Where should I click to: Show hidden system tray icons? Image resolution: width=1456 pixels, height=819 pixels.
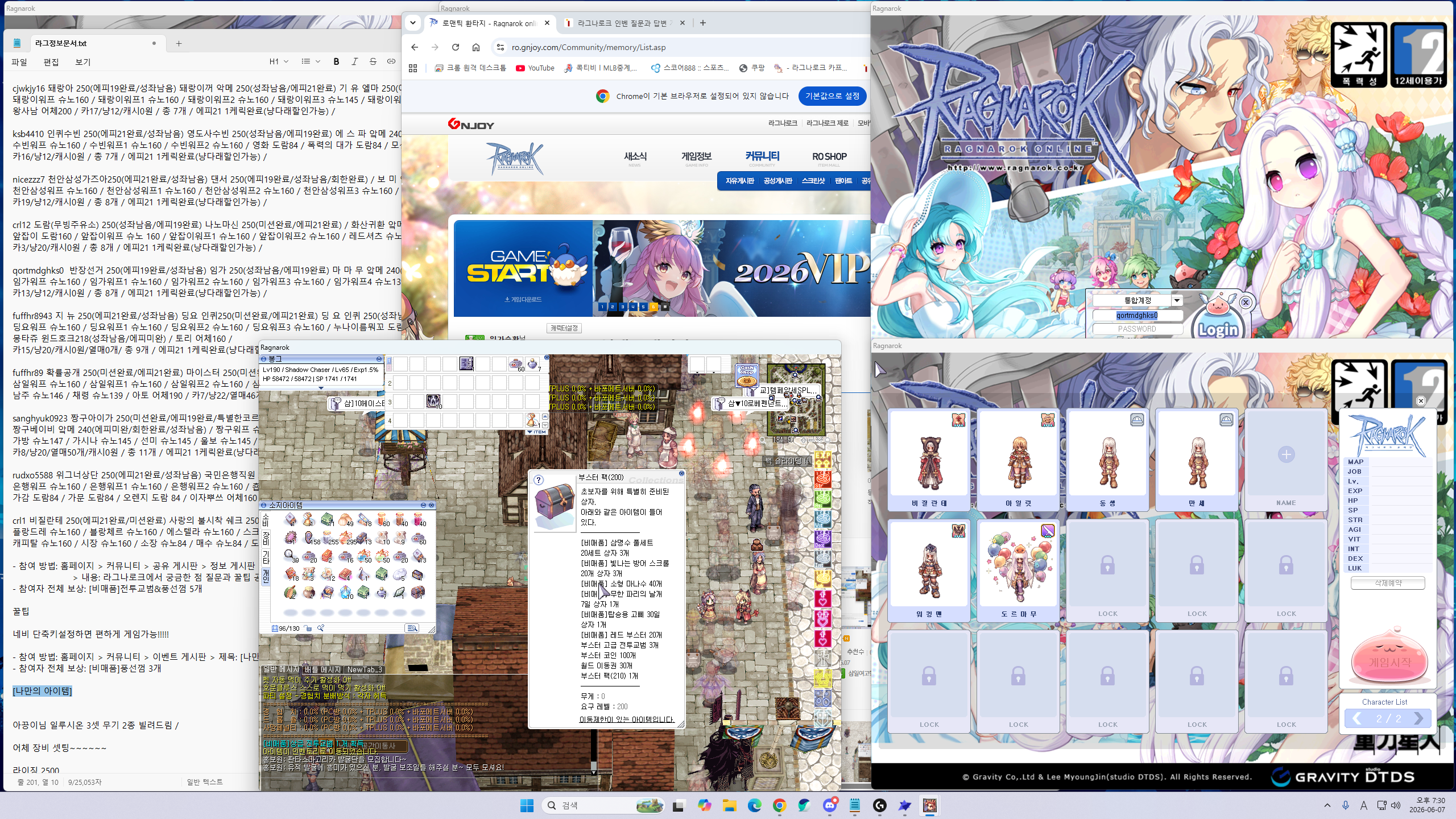[x=1327, y=805]
